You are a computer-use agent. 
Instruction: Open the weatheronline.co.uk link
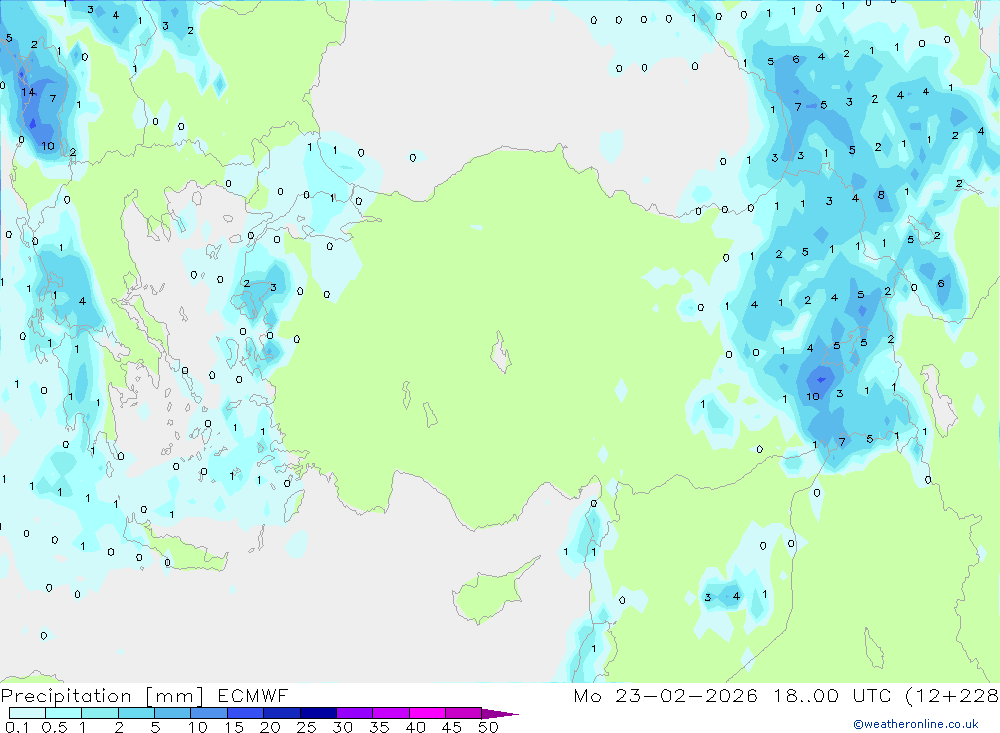coord(916,724)
